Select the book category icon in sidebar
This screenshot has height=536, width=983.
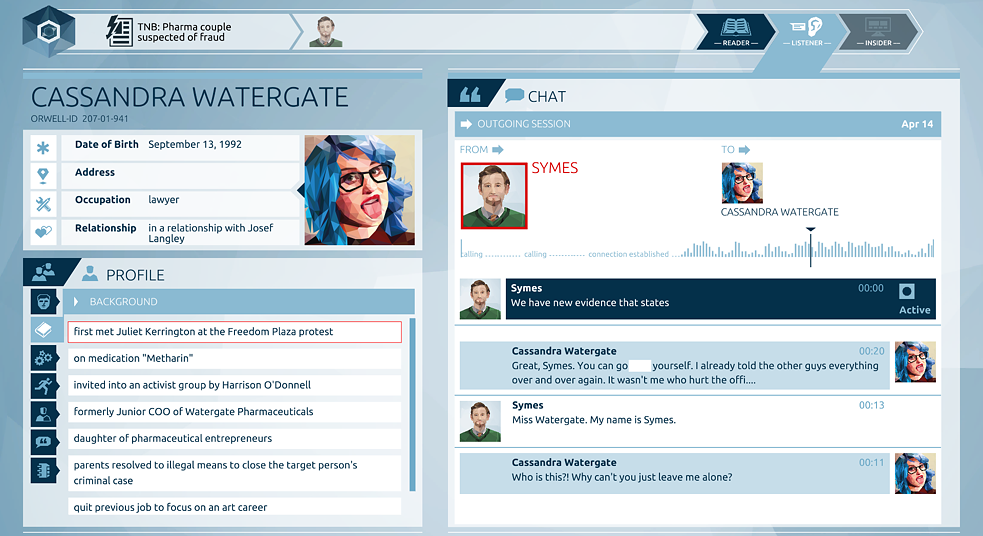[44, 330]
